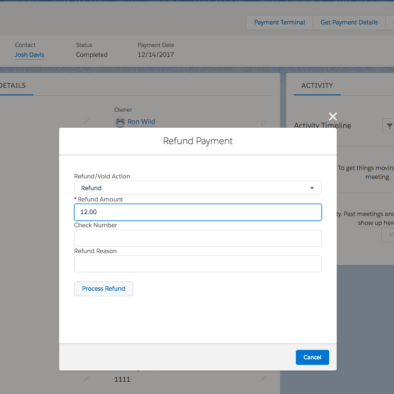Click the Refund Amount input field

coord(198,212)
